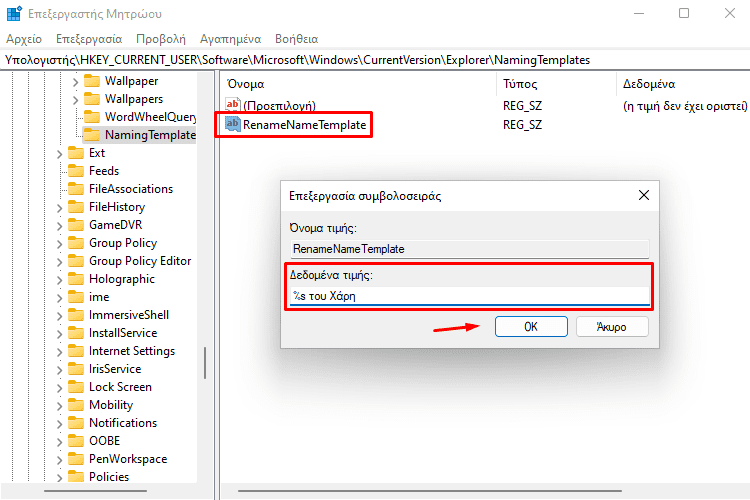Viewport: 750px width, 500px height.
Task: Select the Mobility folder icon
Action: click(76, 405)
